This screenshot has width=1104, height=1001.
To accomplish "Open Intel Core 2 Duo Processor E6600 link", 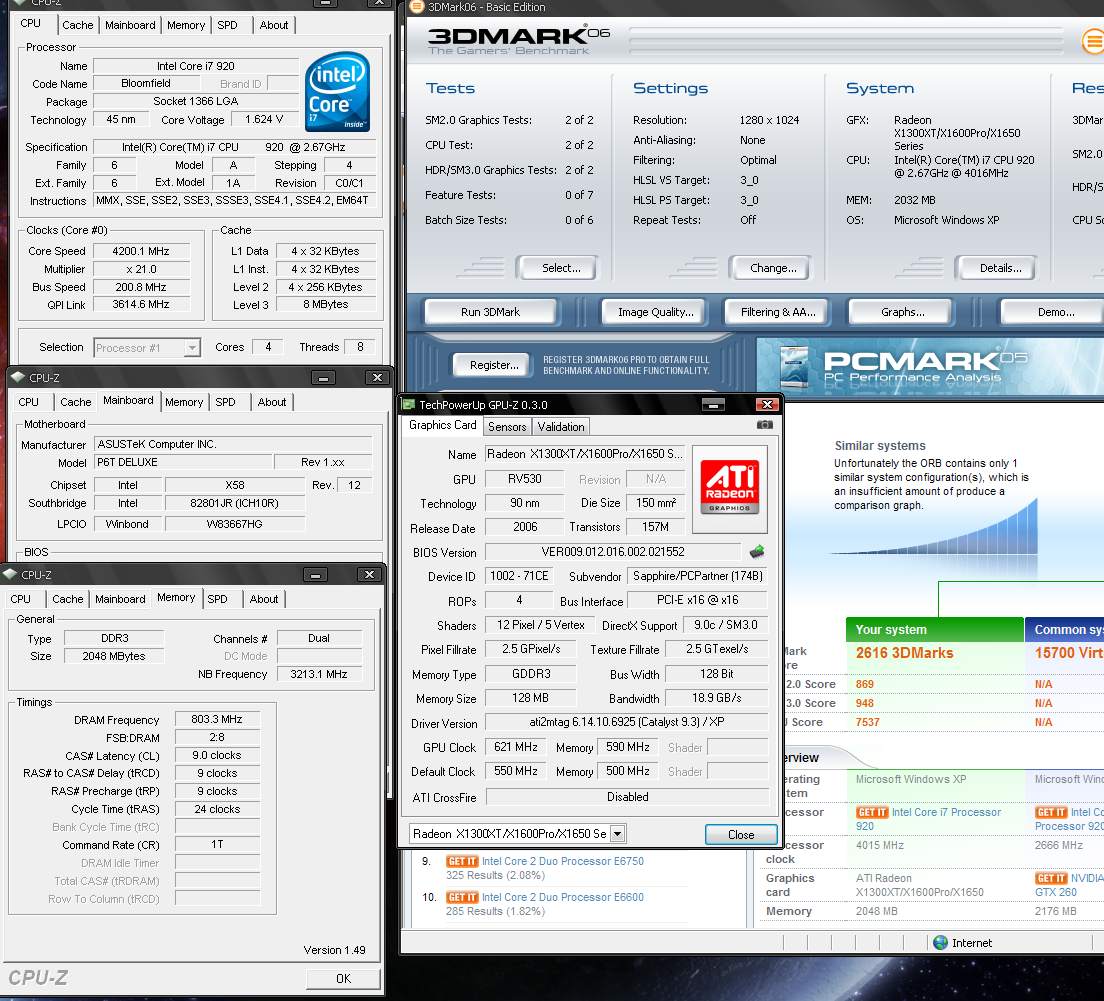I will 563,897.
